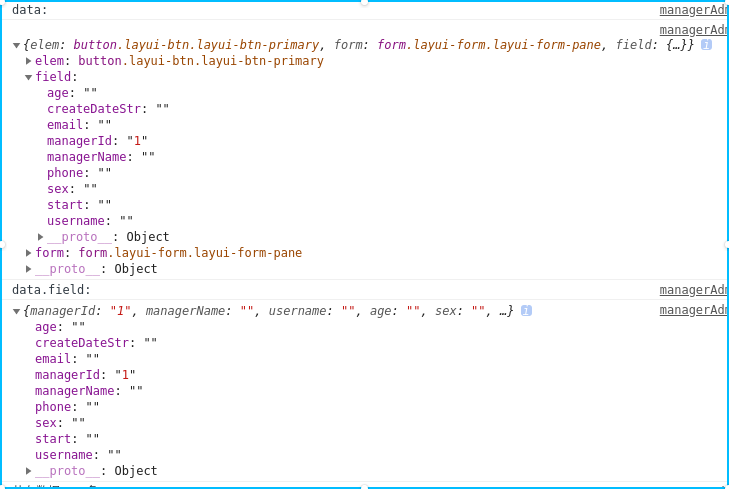Image resolution: width=729 pixels, height=489 pixels.
Task: Expand the last __proto__: Object row
Action: coord(28,471)
